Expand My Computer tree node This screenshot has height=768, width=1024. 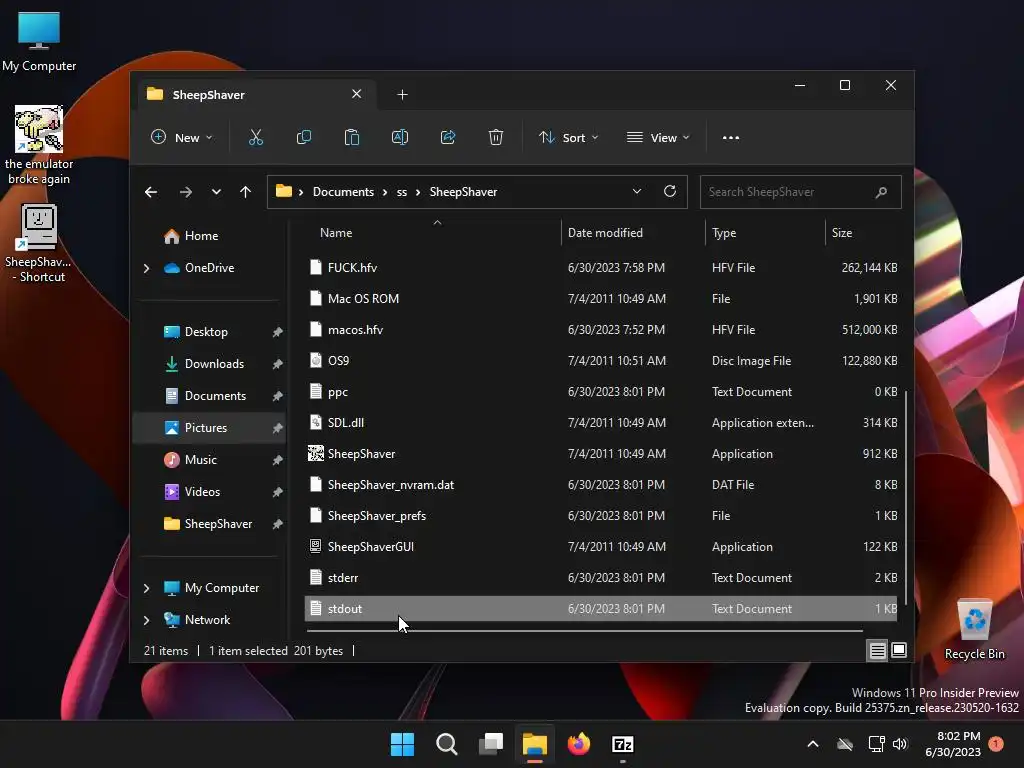146,588
